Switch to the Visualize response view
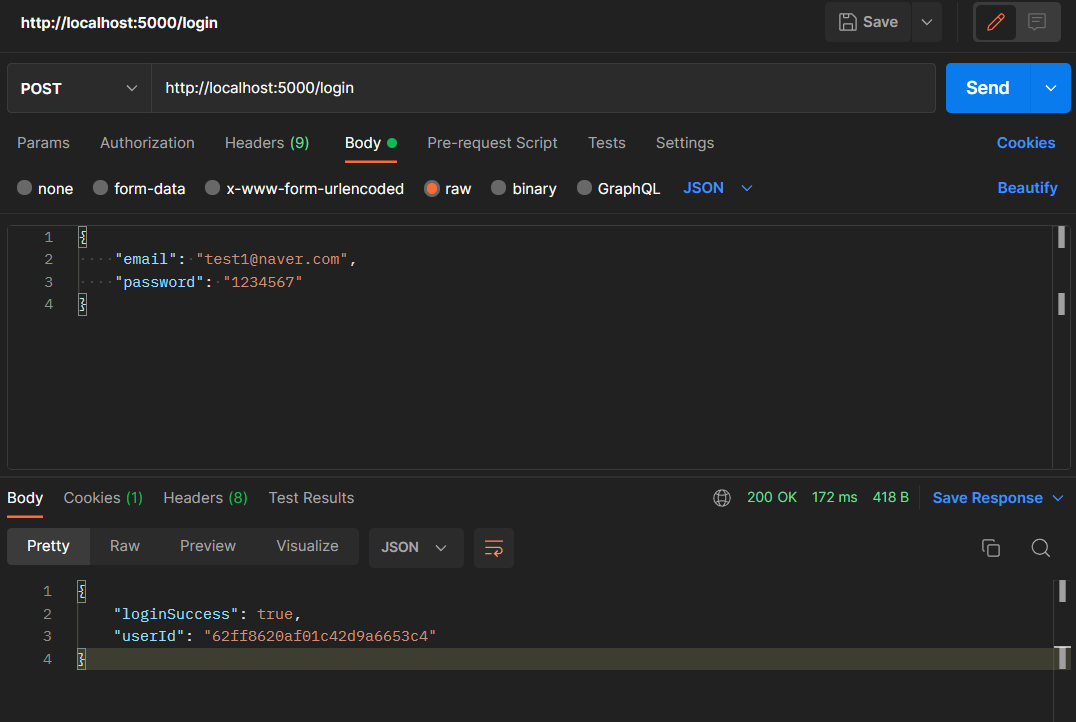This screenshot has height=722, width=1076. pyautogui.click(x=307, y=546)
